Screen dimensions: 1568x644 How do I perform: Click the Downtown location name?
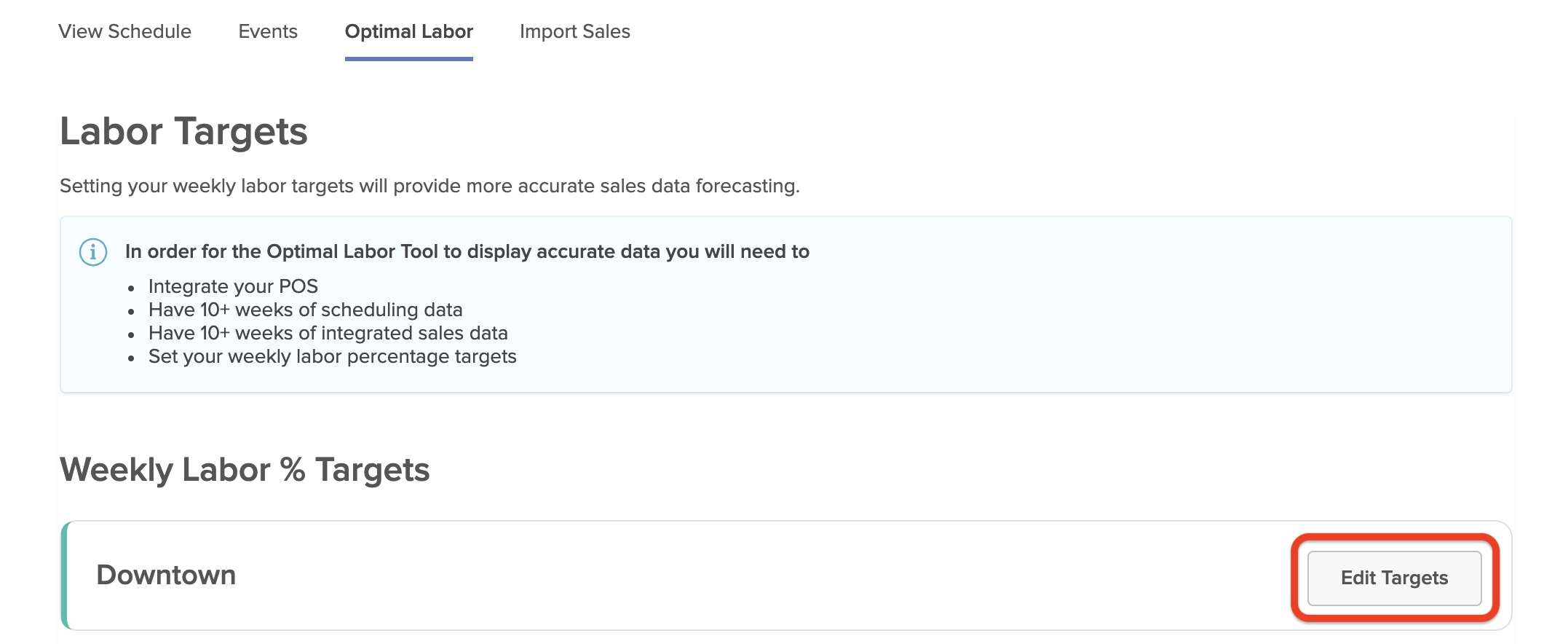[166, 575]
